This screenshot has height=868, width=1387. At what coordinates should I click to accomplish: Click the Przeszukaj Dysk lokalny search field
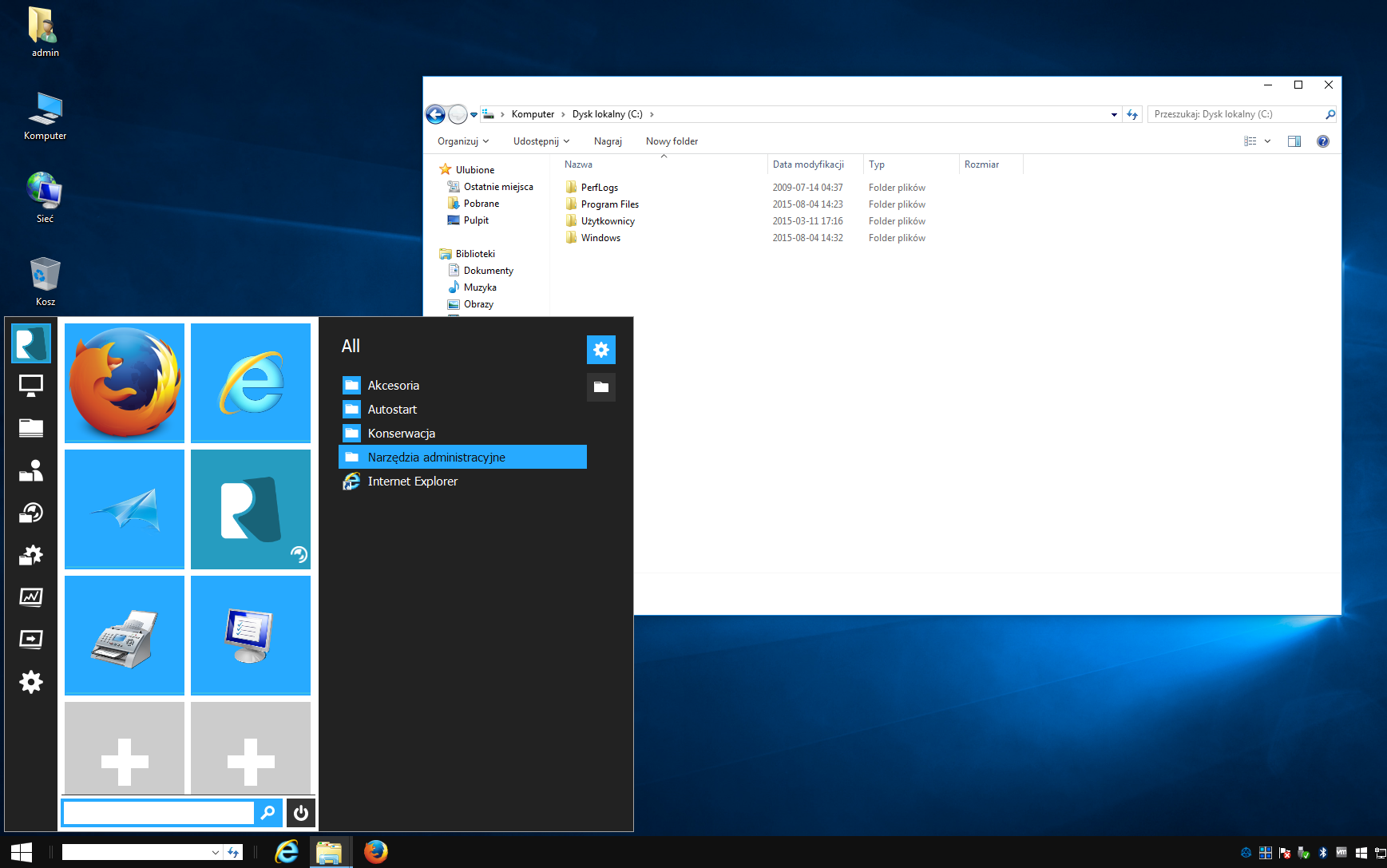(x=1236, y=114)
